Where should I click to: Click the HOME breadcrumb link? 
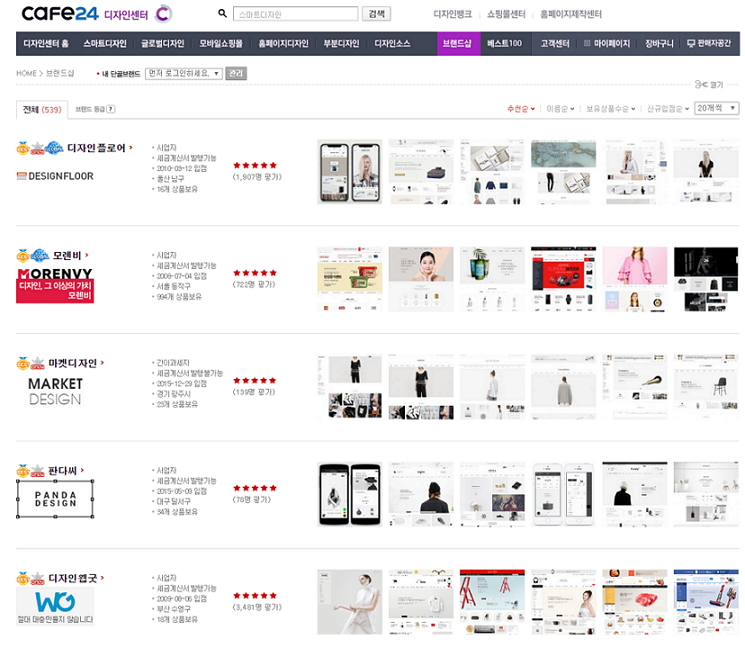[26, 73]
